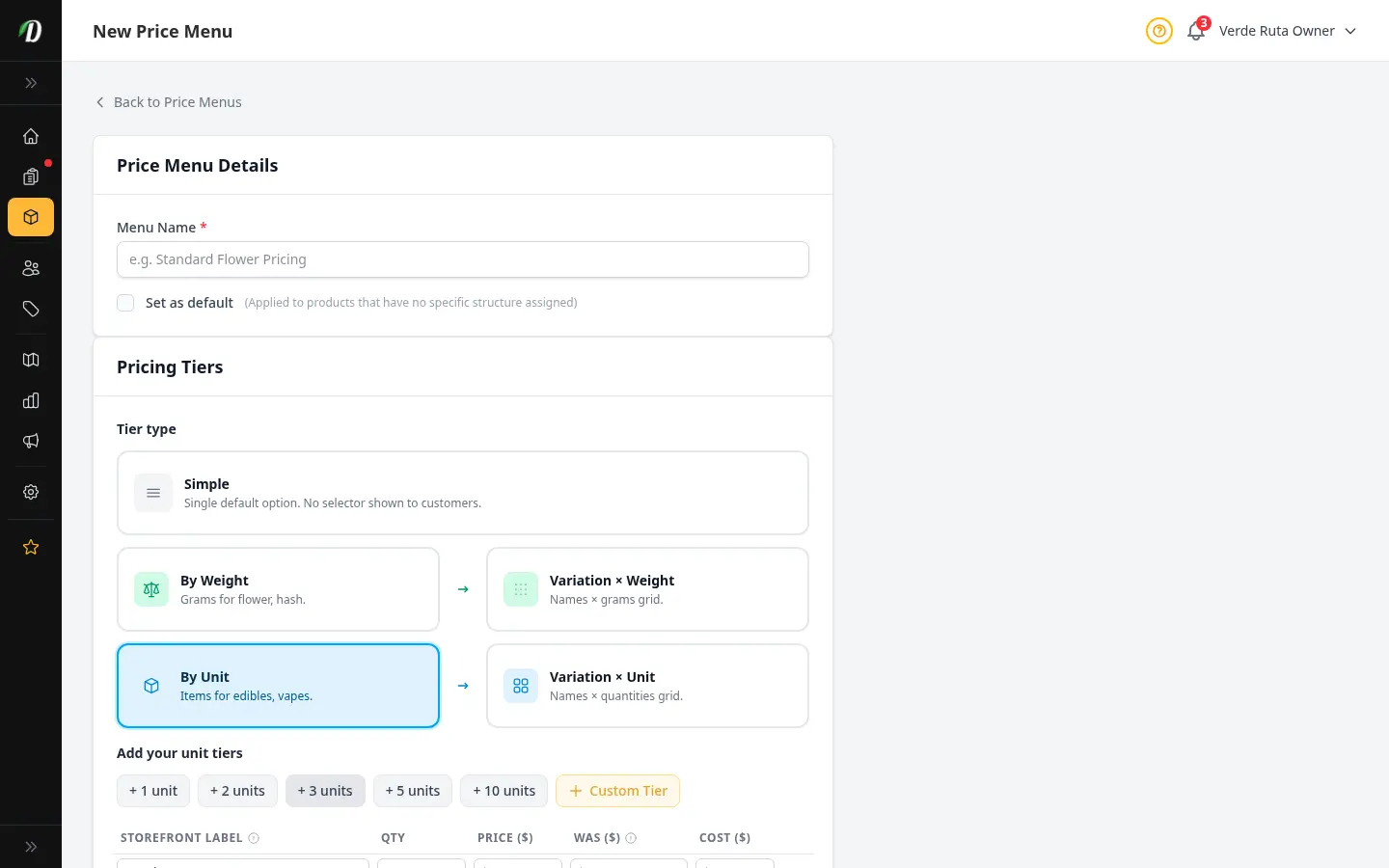Add the + 2 units tier
Screen dimensions: 1389x868
237,791
